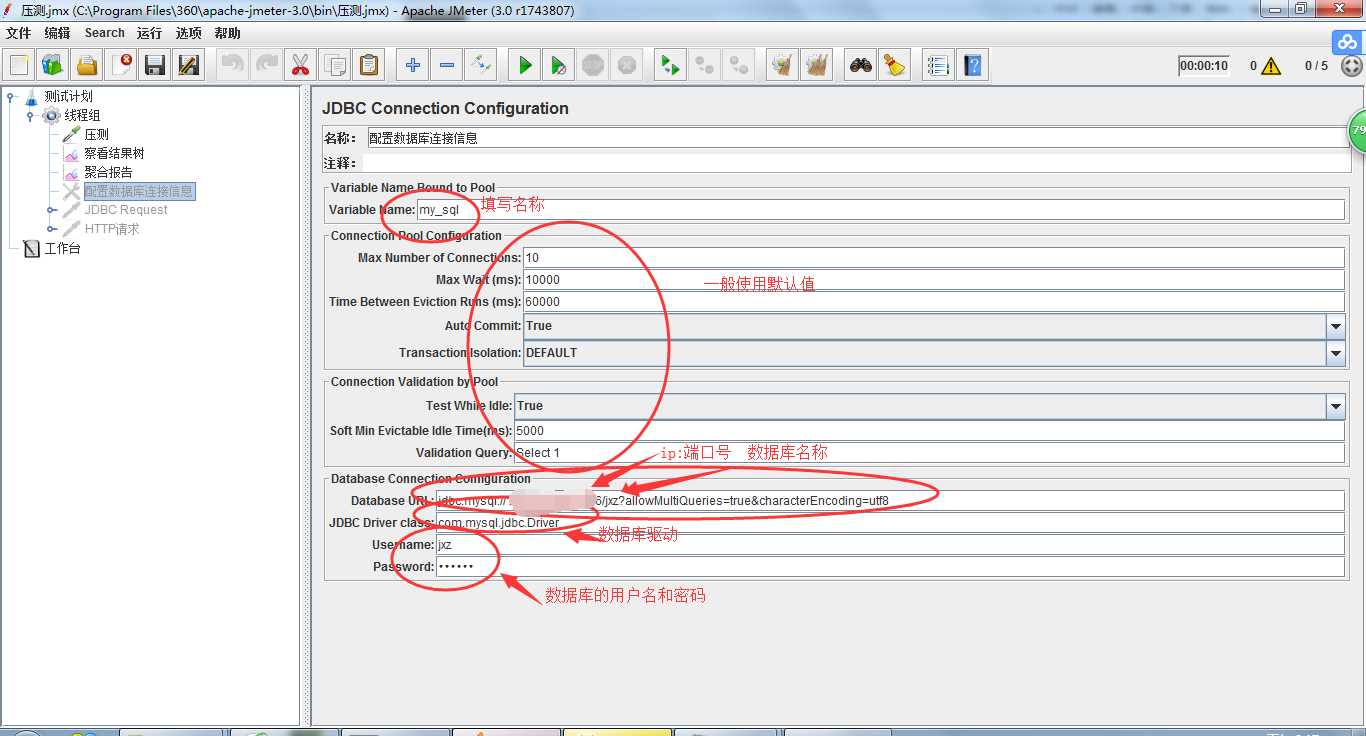
Task: Open the Search menu
Action: pyautogui.click(x=105, y=33)
